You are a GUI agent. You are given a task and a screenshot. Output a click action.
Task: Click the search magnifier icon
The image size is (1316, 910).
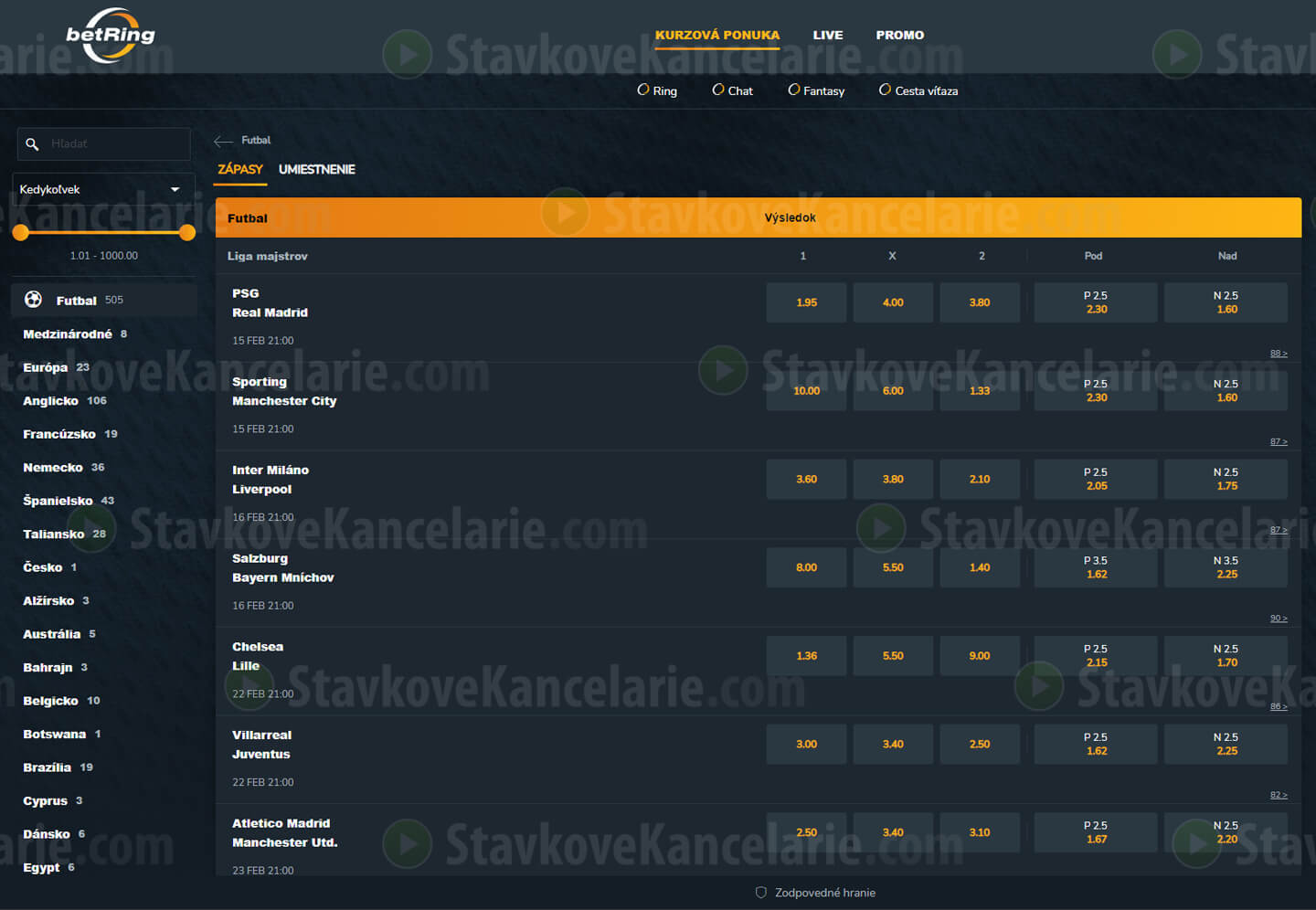pos(32,143)
